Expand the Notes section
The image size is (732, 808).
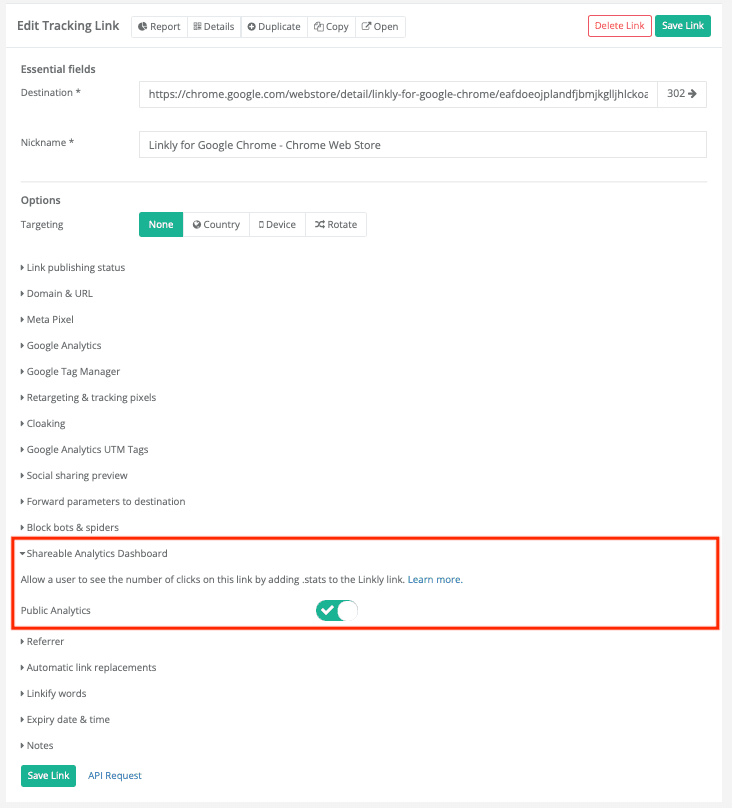(x=37, y=745)
